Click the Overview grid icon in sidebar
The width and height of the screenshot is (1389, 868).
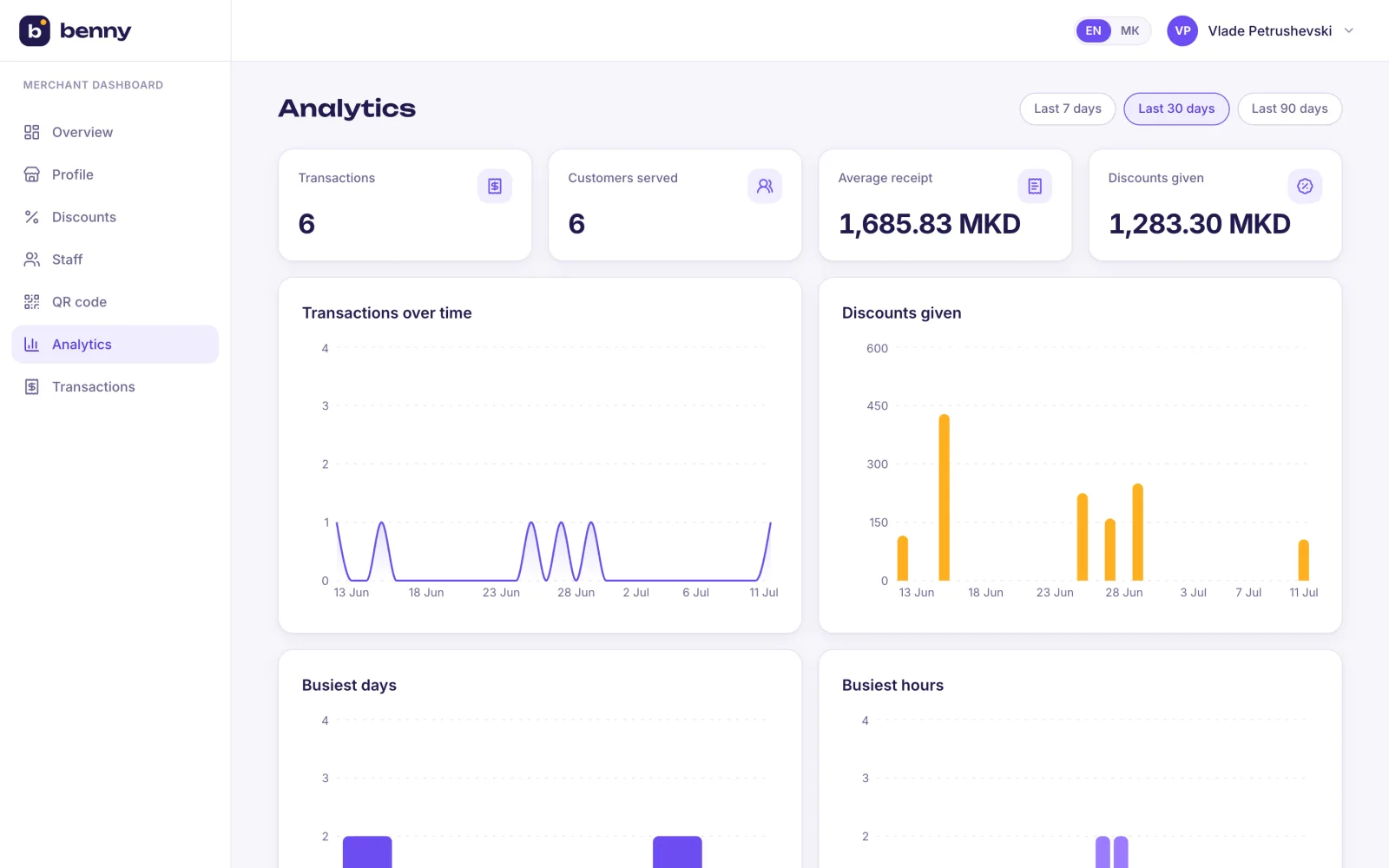tap(32, 132)
